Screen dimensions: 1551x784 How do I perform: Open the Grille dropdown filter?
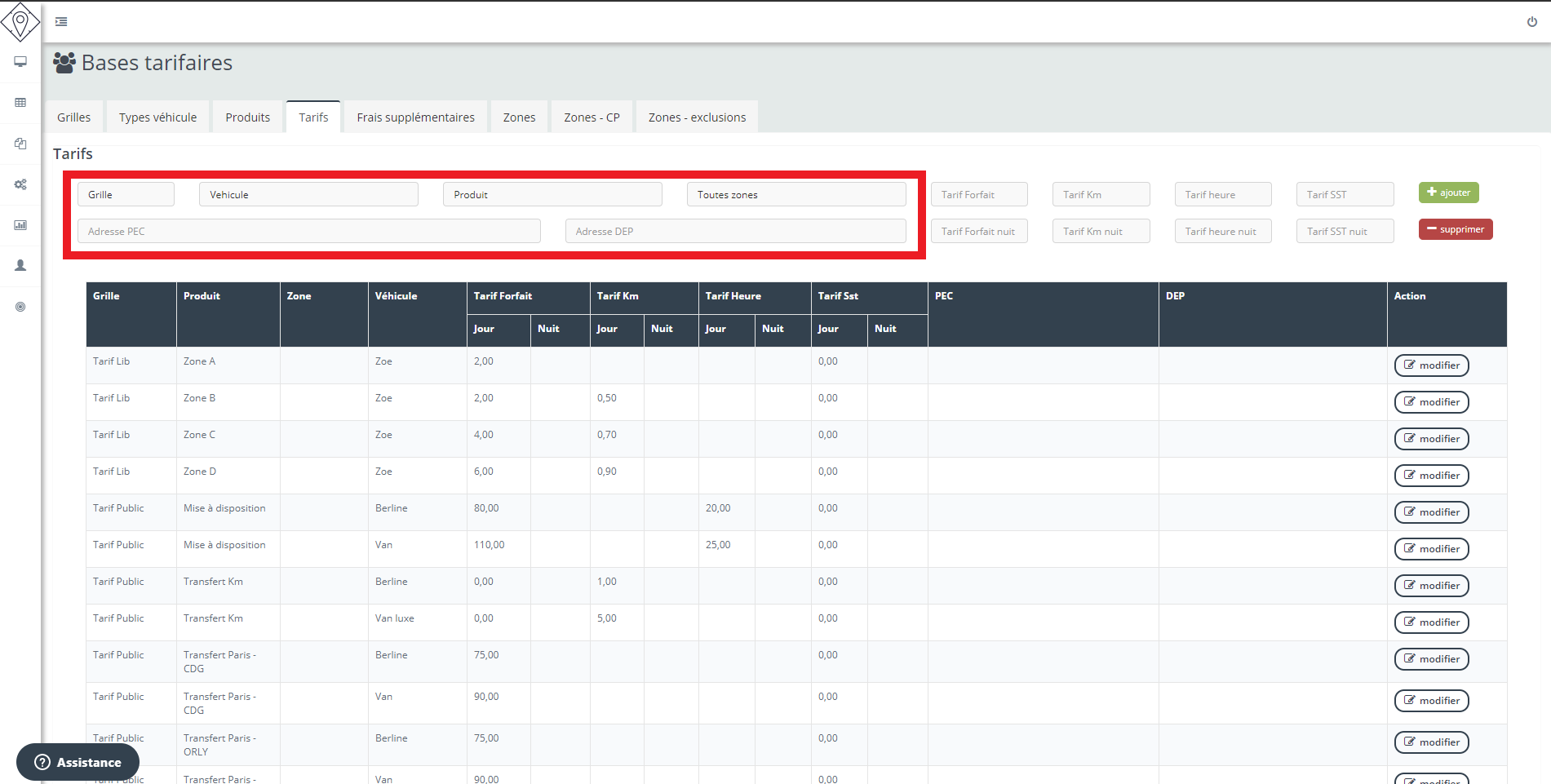[126, 194]
